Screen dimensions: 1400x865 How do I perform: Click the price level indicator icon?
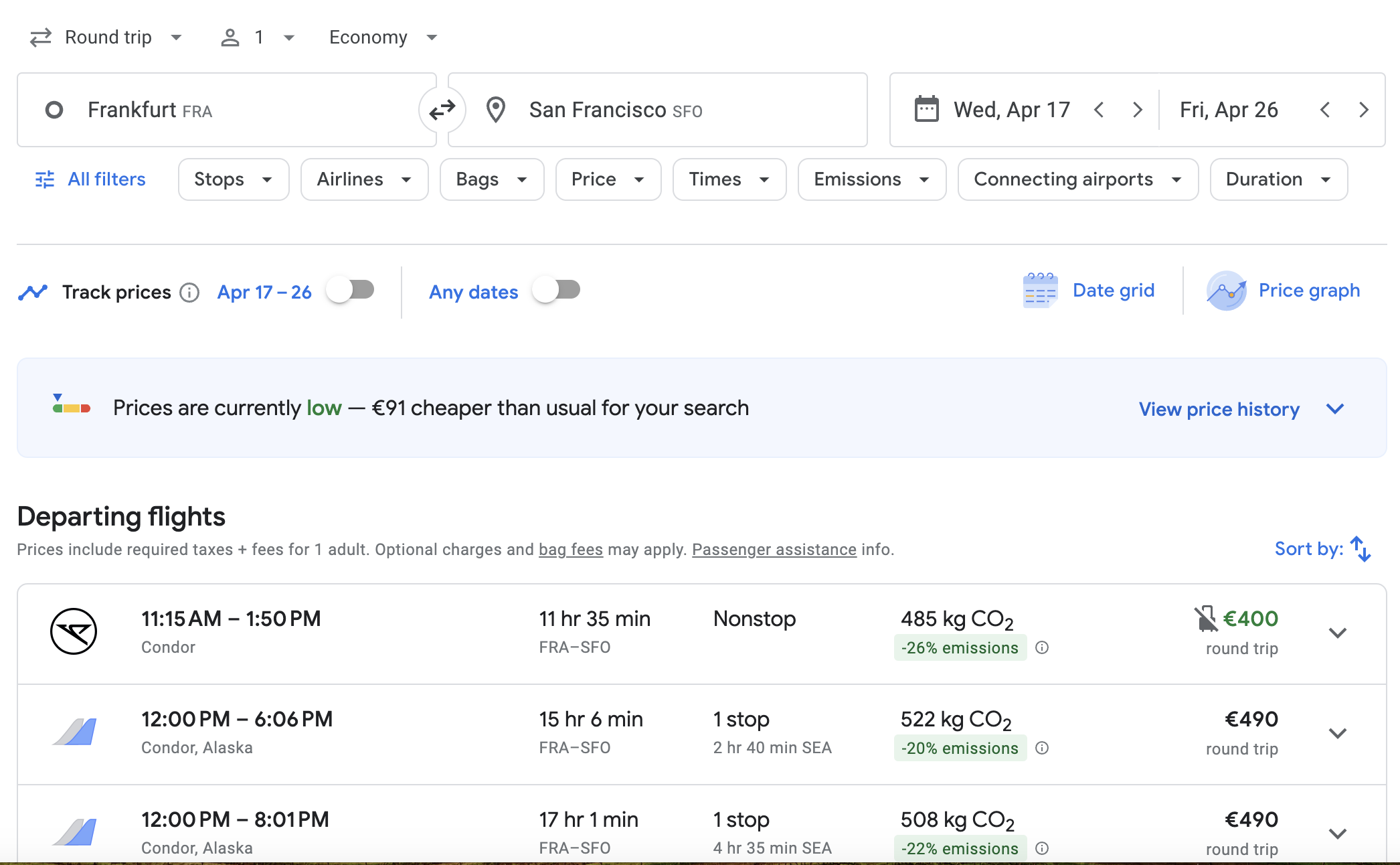72,404
